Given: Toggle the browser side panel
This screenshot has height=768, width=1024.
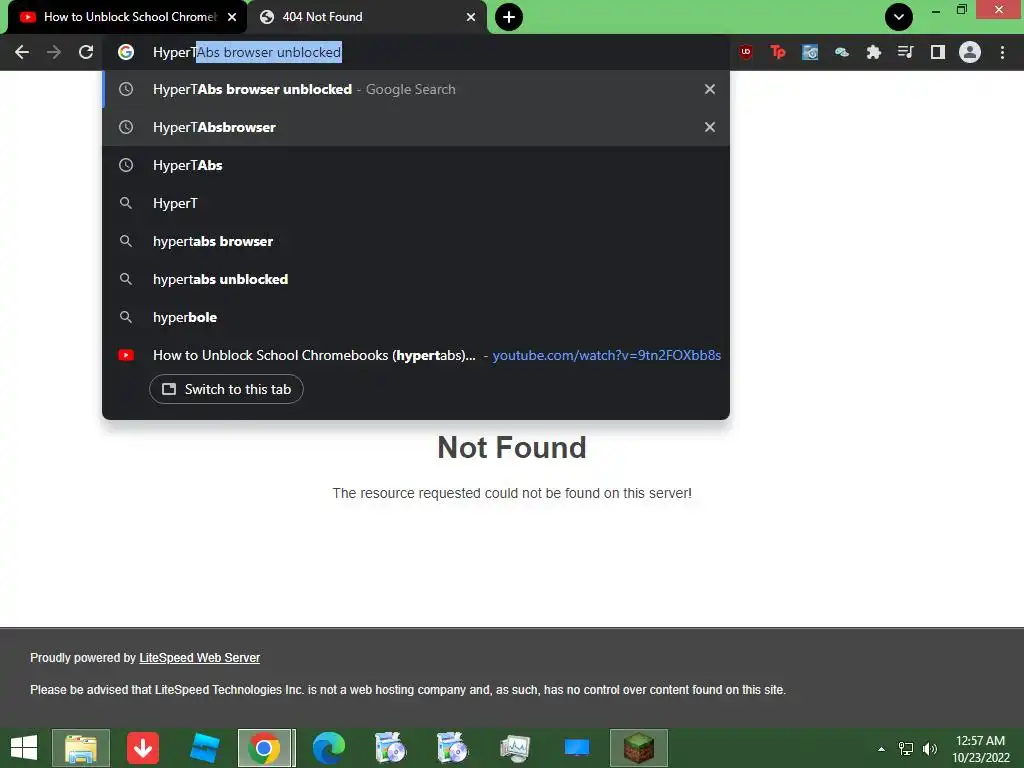Looking at the screenshot, I should coord(938,52).
